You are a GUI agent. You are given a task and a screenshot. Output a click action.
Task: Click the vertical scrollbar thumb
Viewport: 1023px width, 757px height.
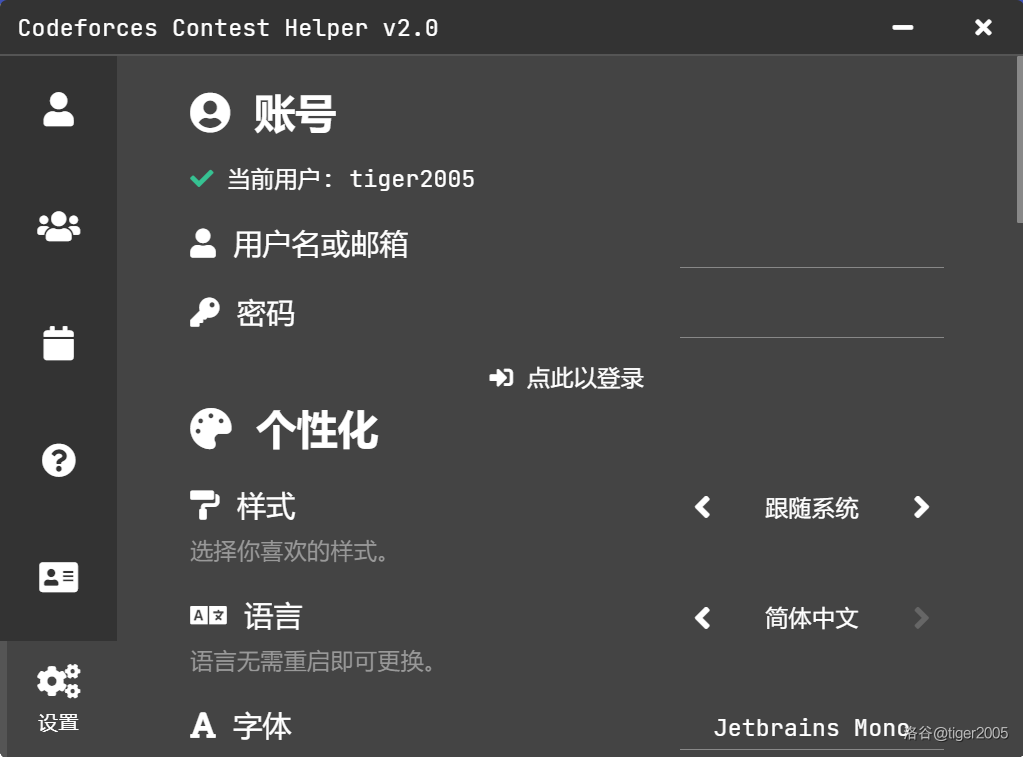click(x=1019, y=140)
